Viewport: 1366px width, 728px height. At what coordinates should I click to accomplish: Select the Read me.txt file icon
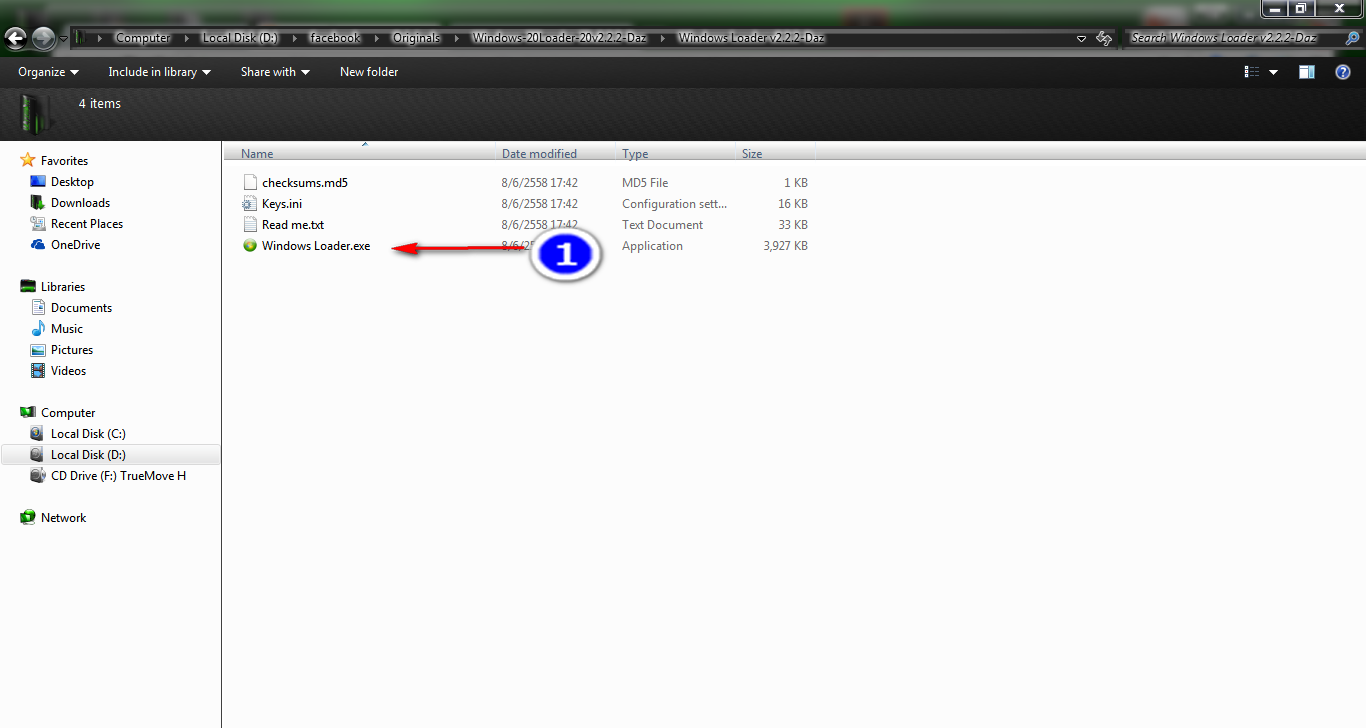[x=250, y=225]
